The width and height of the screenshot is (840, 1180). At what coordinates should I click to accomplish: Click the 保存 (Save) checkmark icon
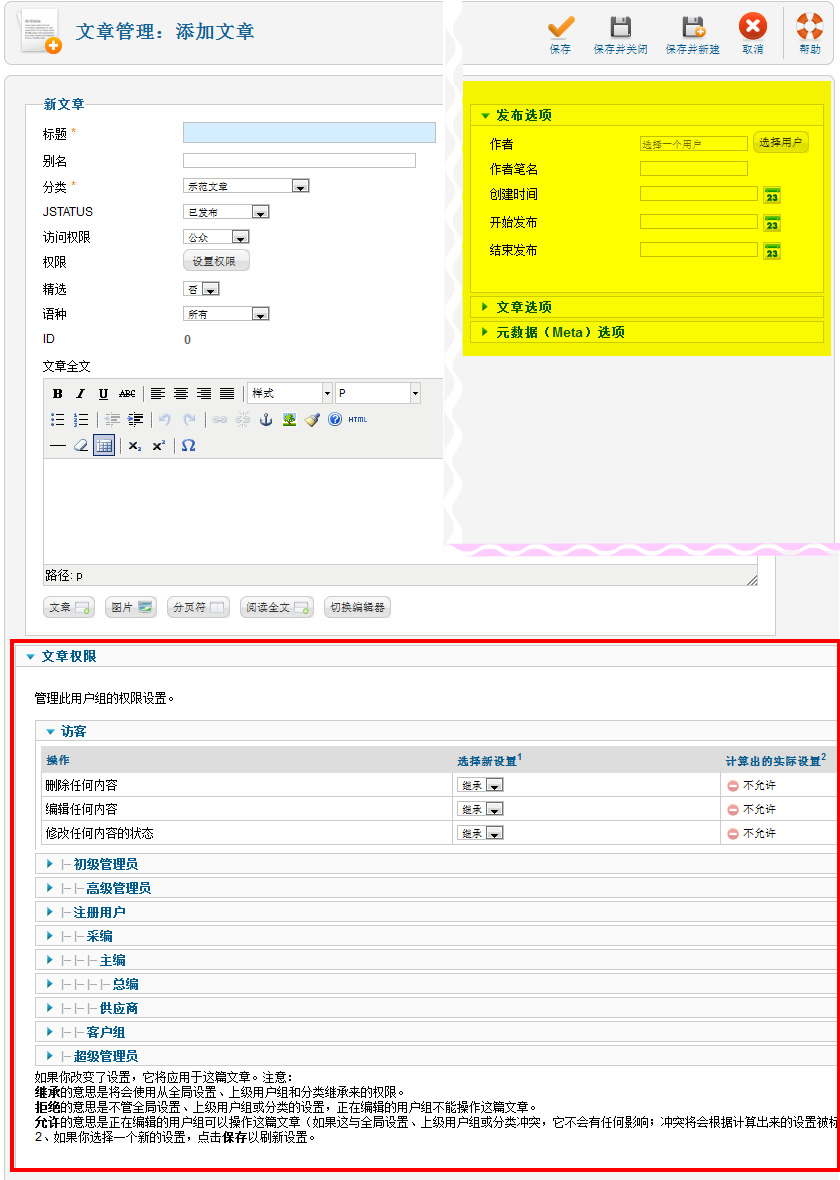(x=561, y=28)
